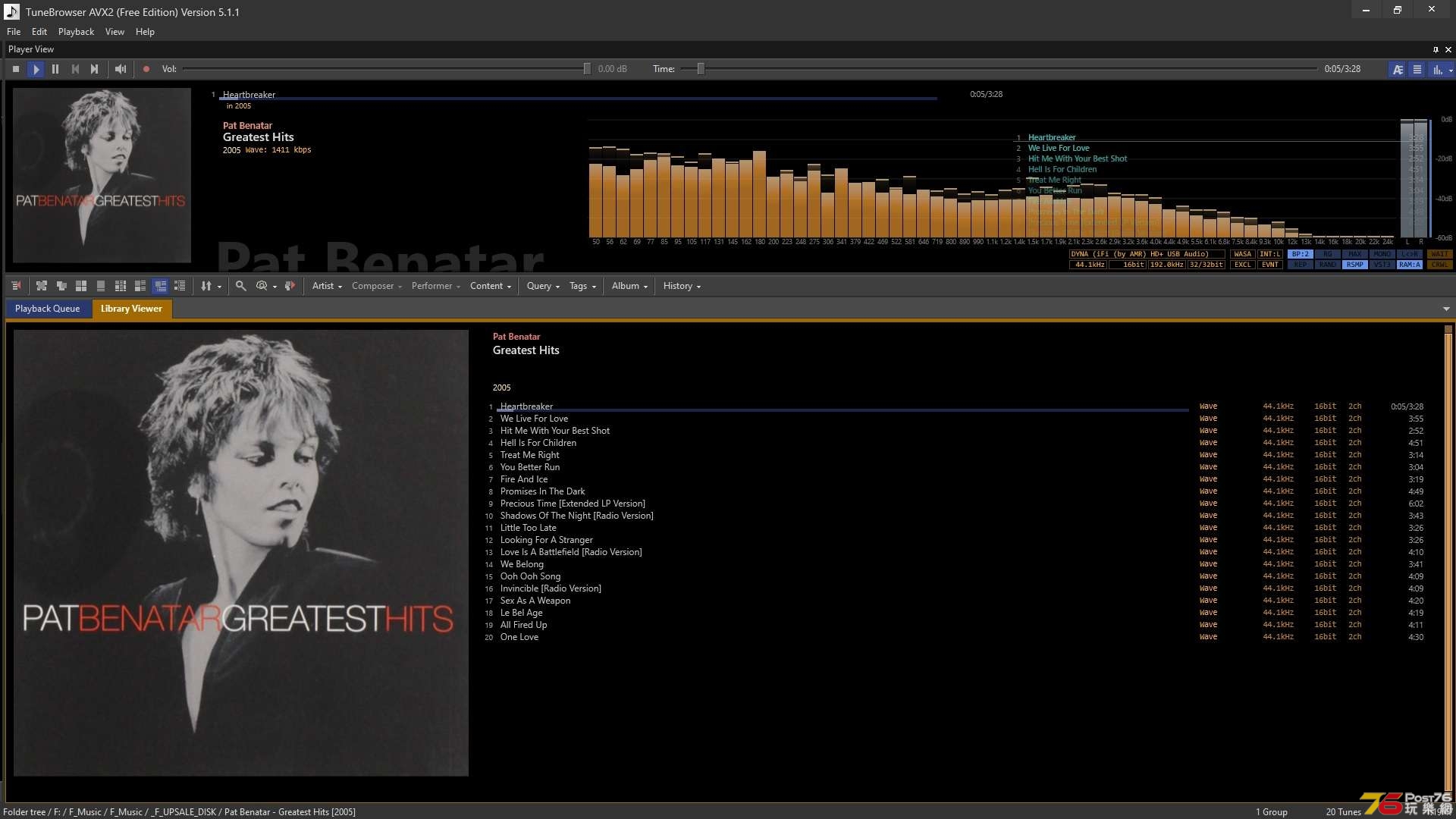Open the File menu
The height and width of the screenshot is (819, 1456).
click(x=14, y=32)
